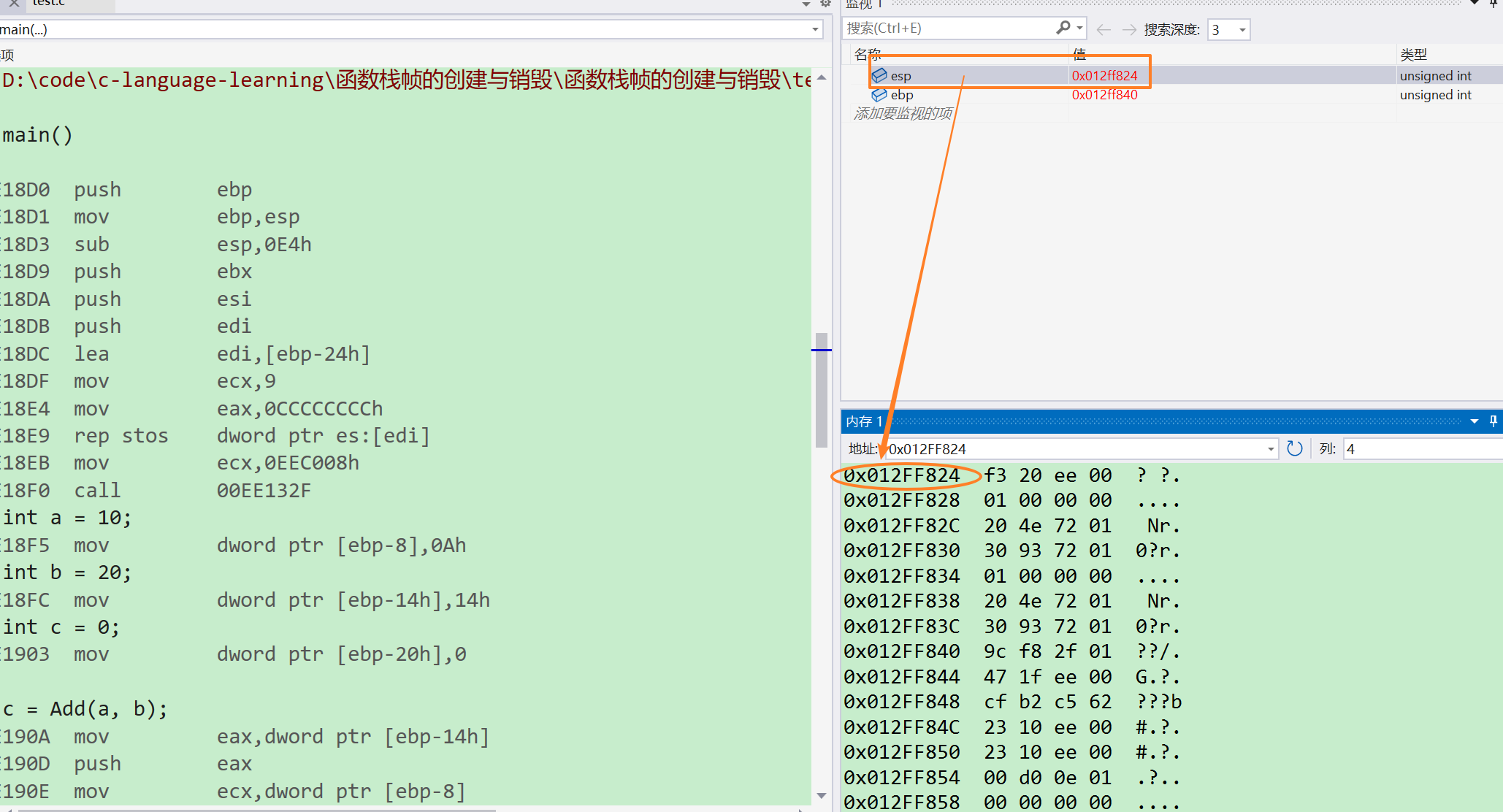Click the refresh icon in Memory window
This screenshot has width=1503, height=812.
(x=1294, y=448)
